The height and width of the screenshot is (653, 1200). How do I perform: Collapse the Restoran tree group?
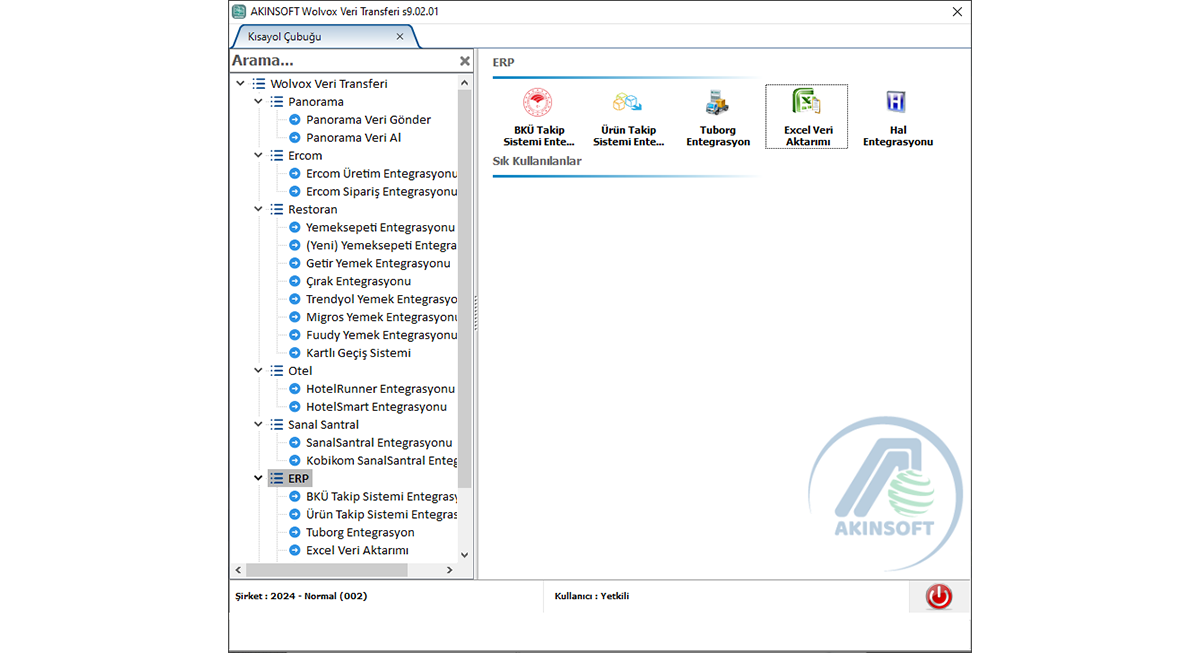(x=258, y=210)
